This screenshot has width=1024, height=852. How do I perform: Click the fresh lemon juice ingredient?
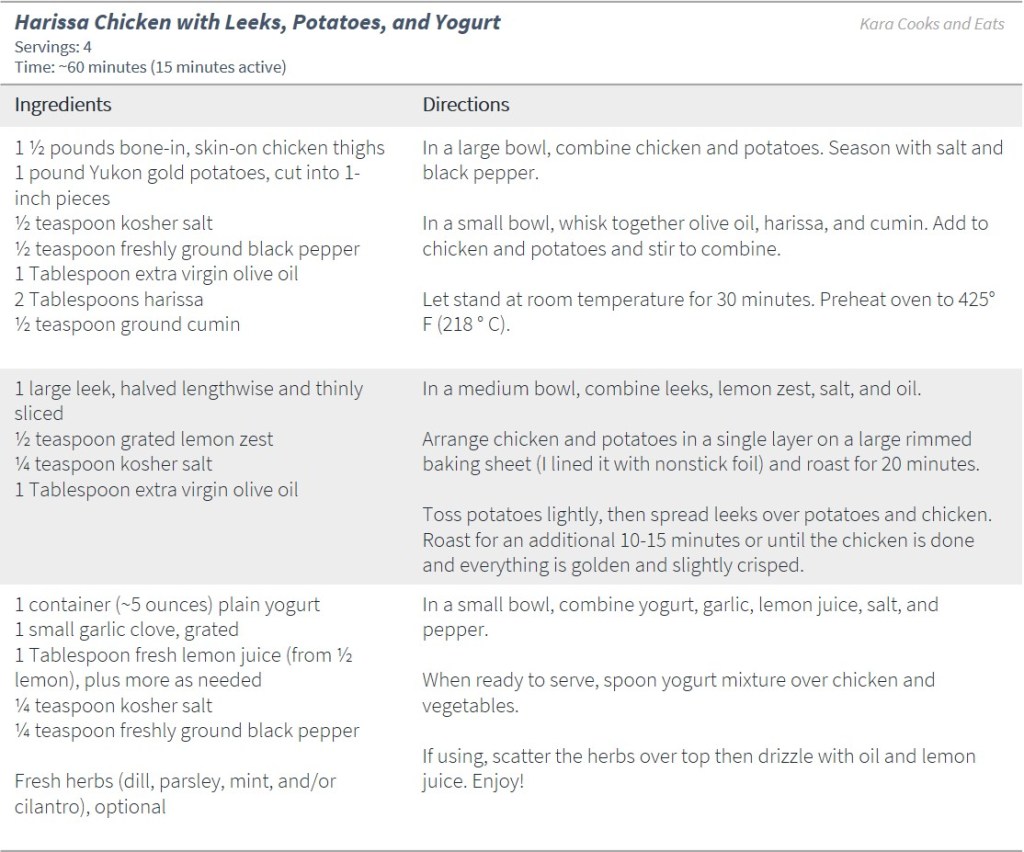point(183,655)
